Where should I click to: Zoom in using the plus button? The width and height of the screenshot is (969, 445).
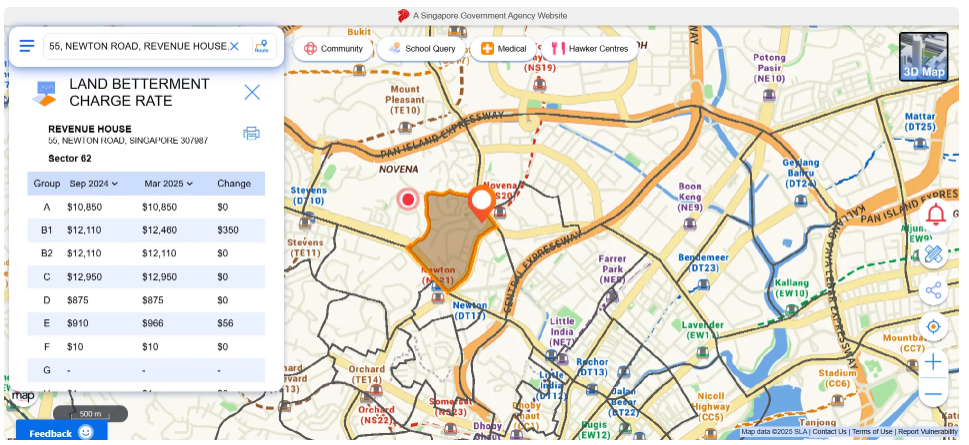click(934, 361)
